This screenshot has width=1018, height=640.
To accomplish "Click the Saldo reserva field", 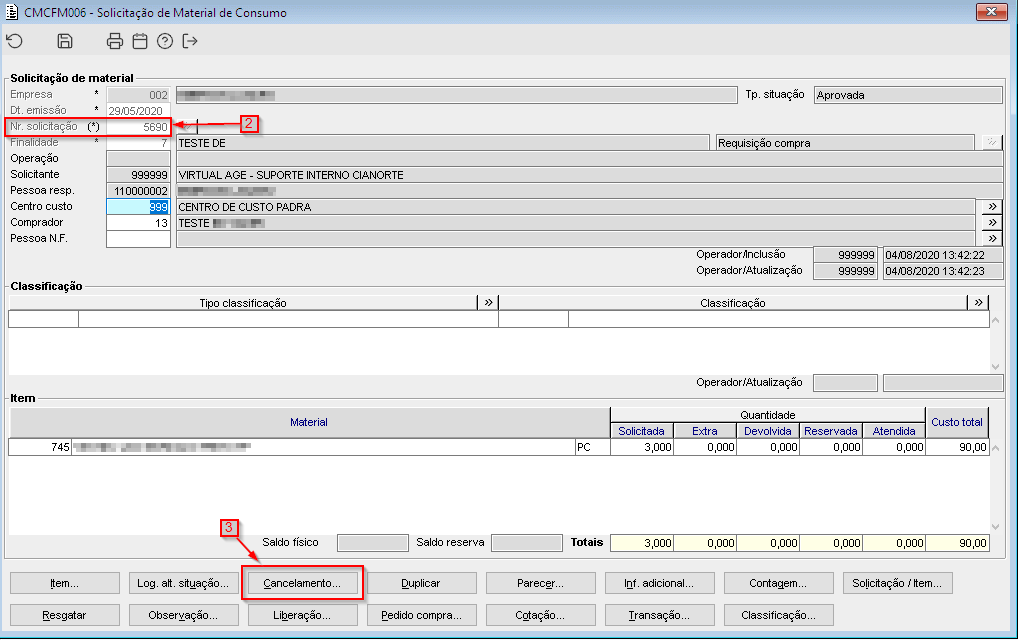I will [x=527, y=543].
